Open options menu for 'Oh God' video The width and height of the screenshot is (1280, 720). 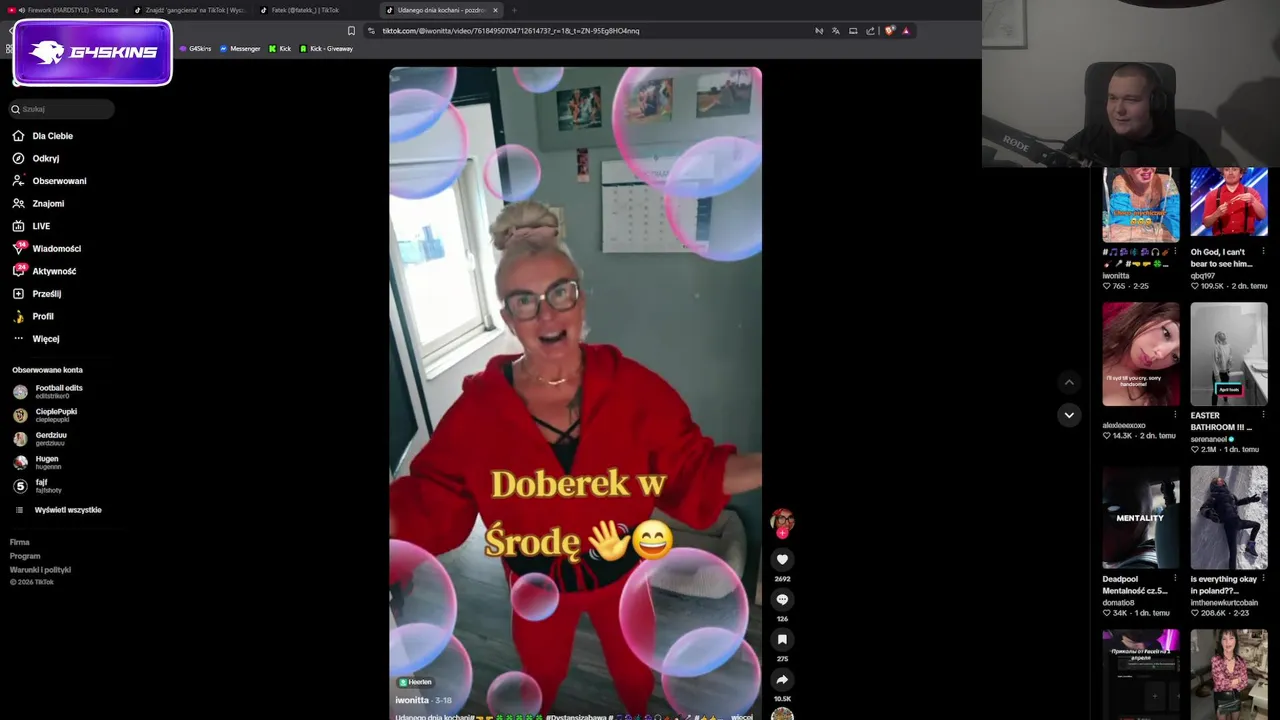click(x=1263, y=251)
